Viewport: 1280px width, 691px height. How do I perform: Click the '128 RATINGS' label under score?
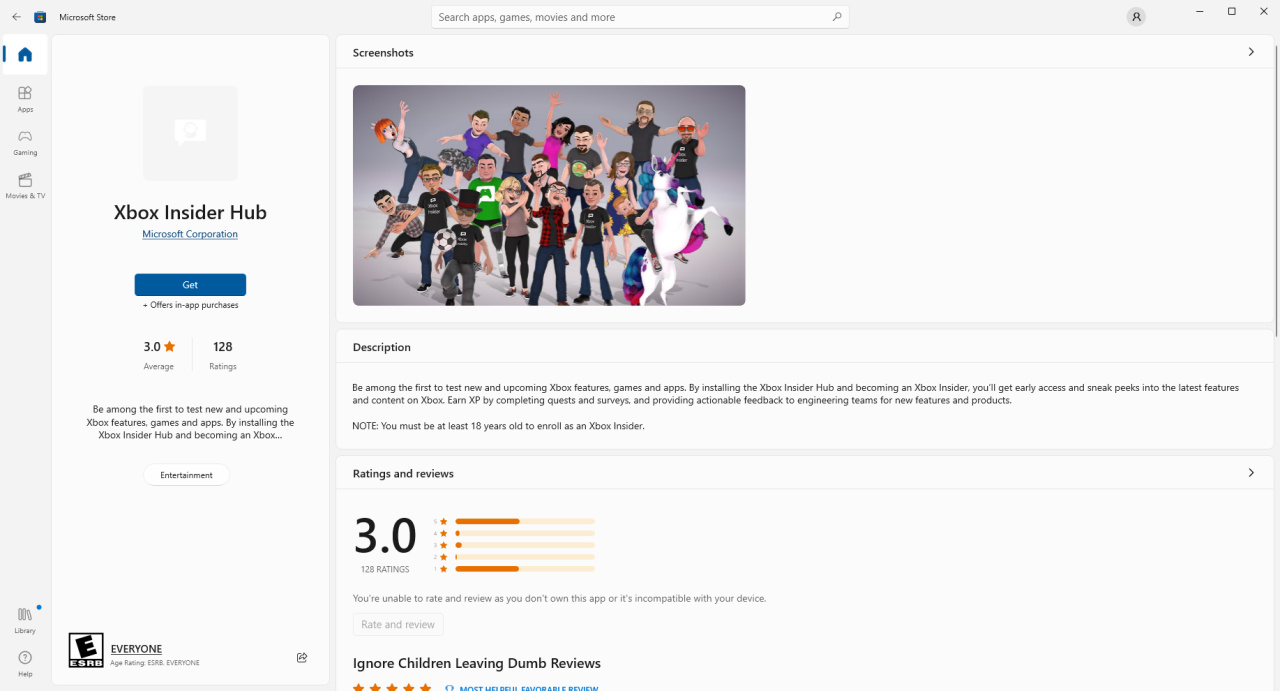(x=385, y=569)
